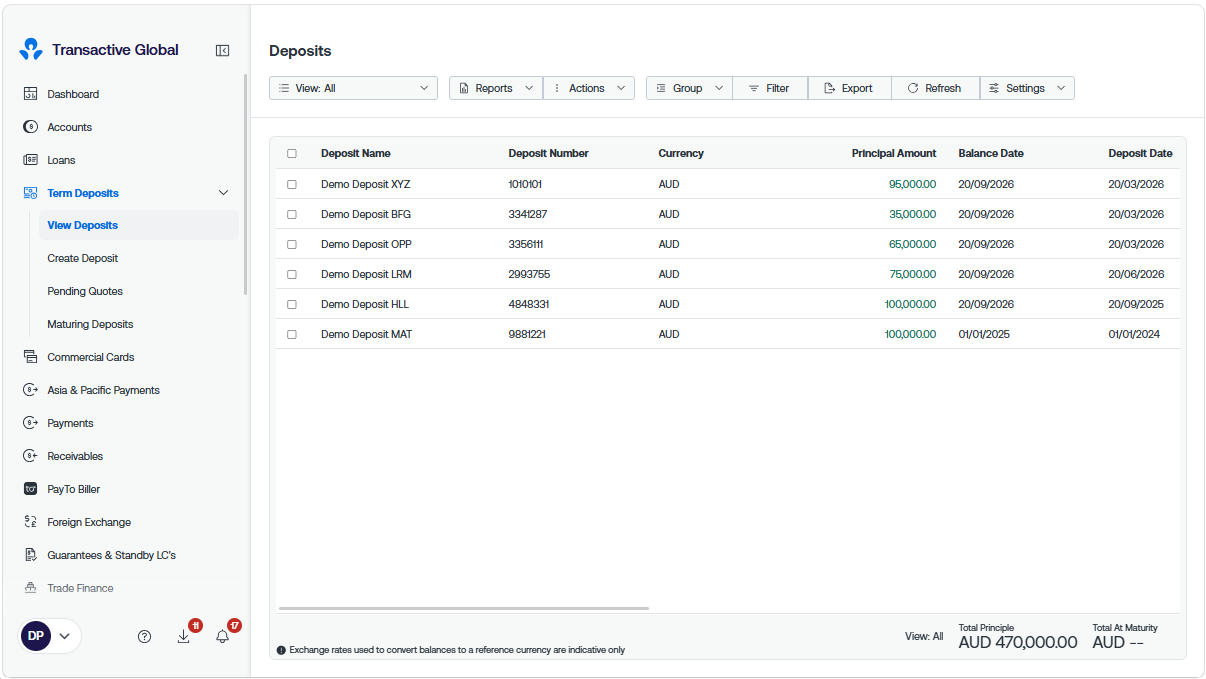Tick the select-all checkbox in table header
Screen dimensions: 1206x679
(292, 154)
